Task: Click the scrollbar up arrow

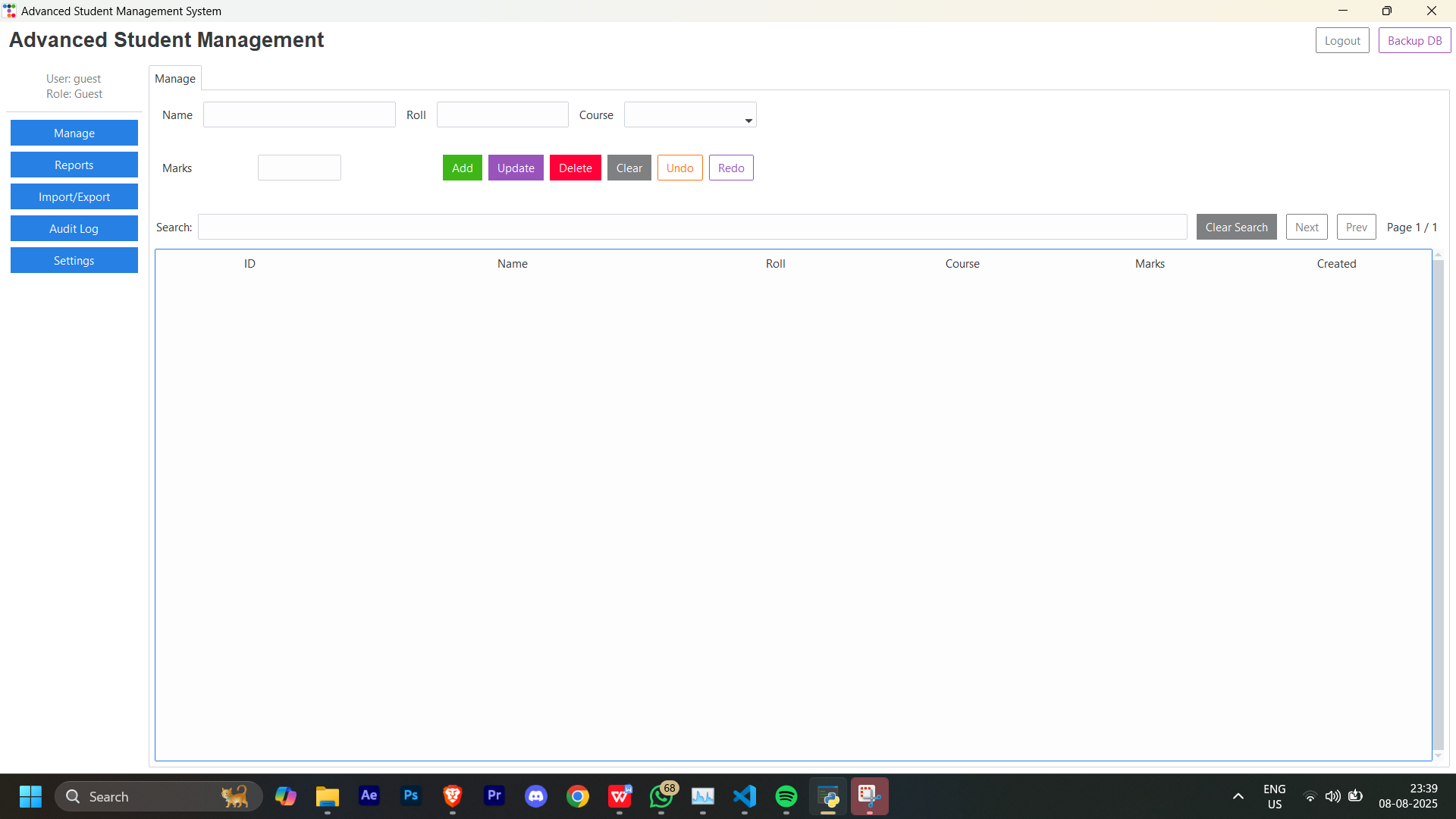Action: [1439, 254]
